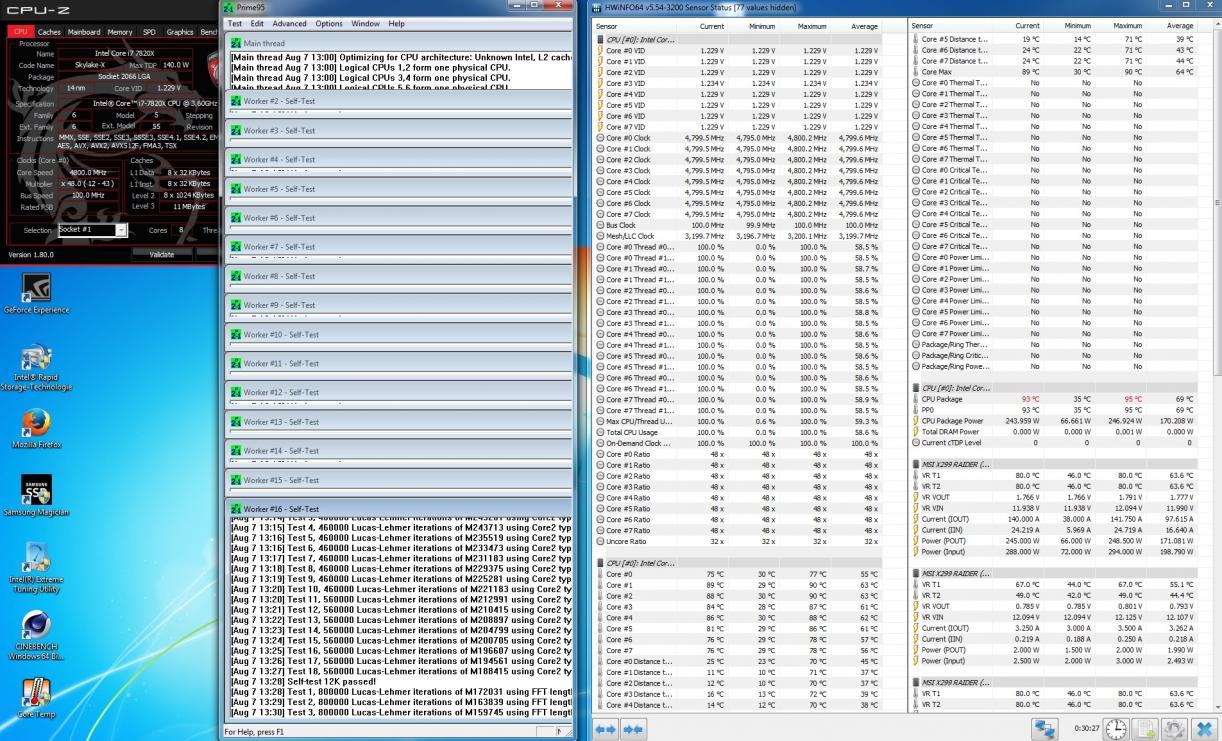Viewport: 1222px width, 741px height.
Task: Click HWiNFO logging file icon
Action: tap(1146, 729)
